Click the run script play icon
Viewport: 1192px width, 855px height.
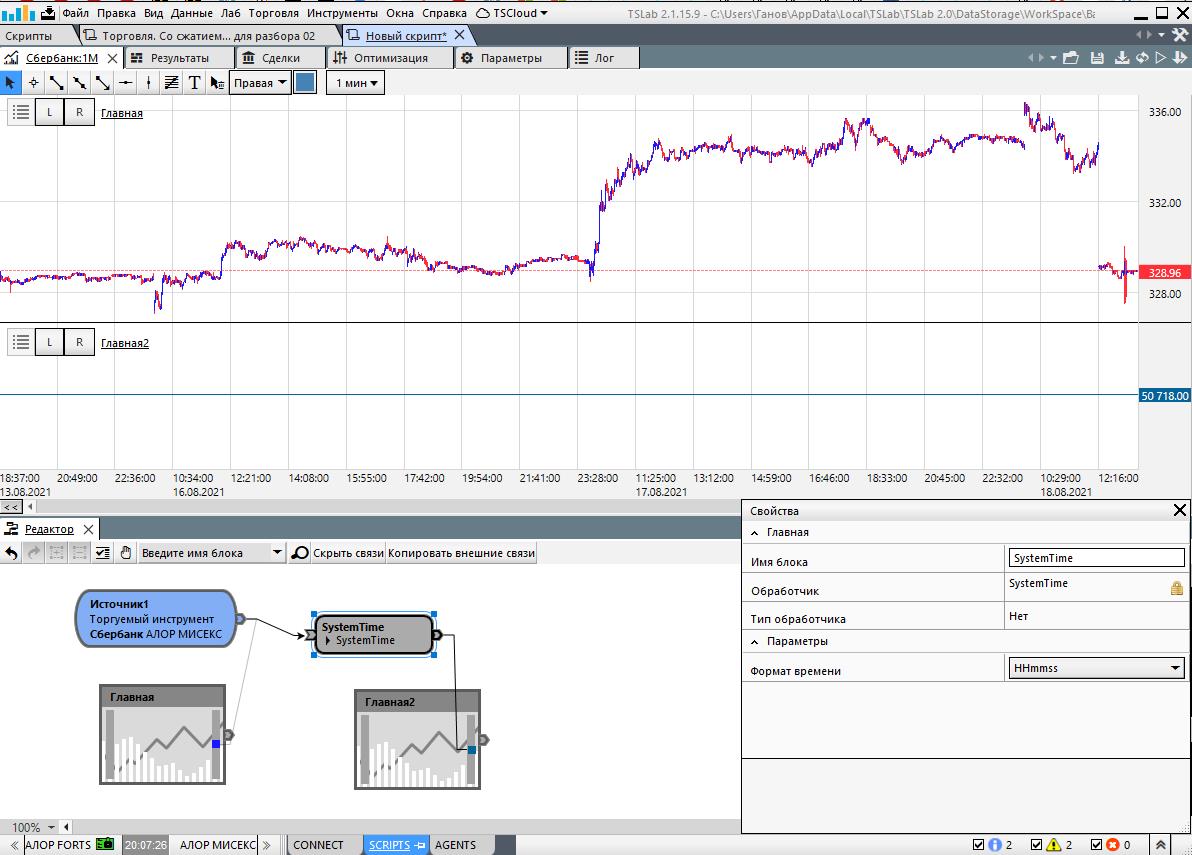(x=1160, y=58)
